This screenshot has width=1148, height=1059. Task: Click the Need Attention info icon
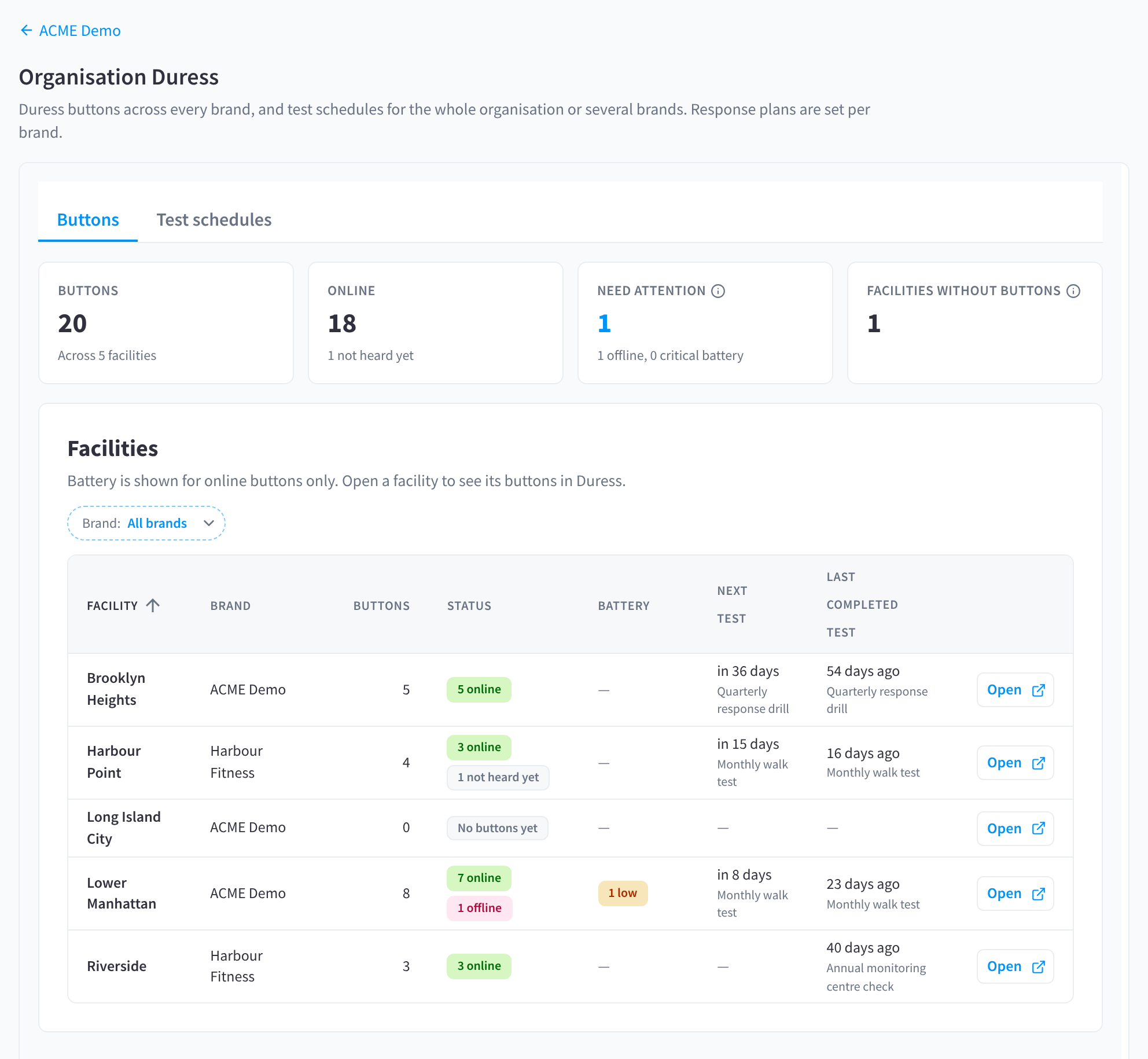click(718, 291)
